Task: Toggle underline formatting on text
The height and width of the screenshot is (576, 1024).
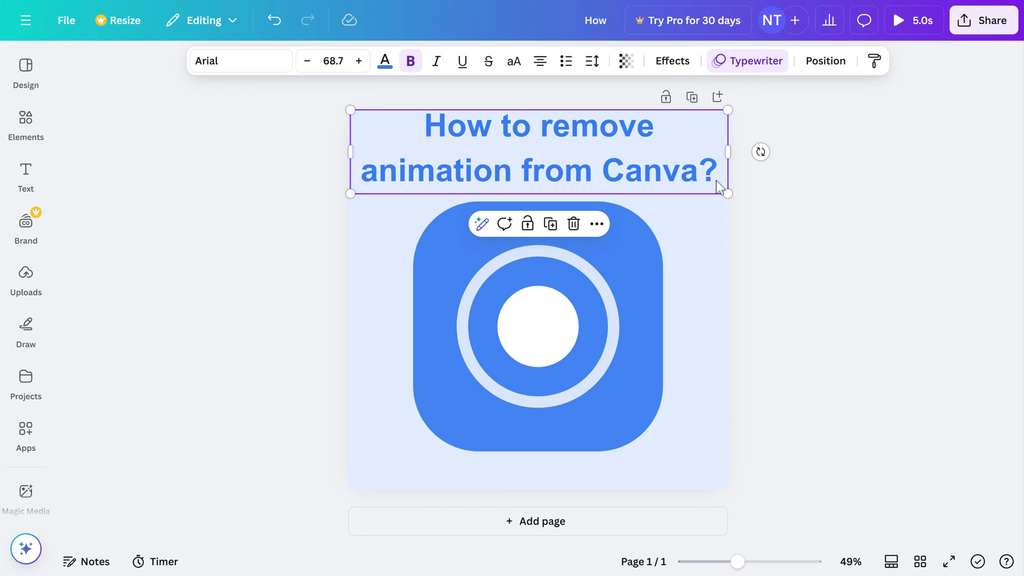Action: [462, 61]
